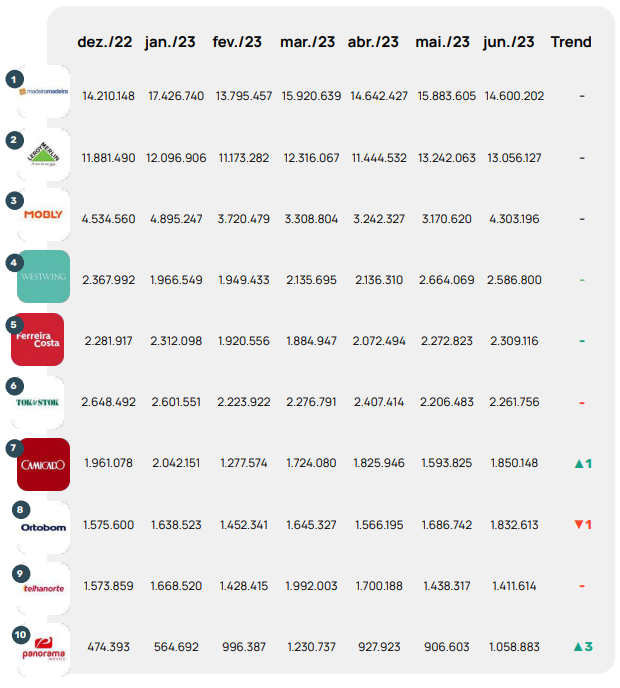620x688 pixels.
Task: Click Ortobom's red down trend arrow
Action: tap(578, 525)
